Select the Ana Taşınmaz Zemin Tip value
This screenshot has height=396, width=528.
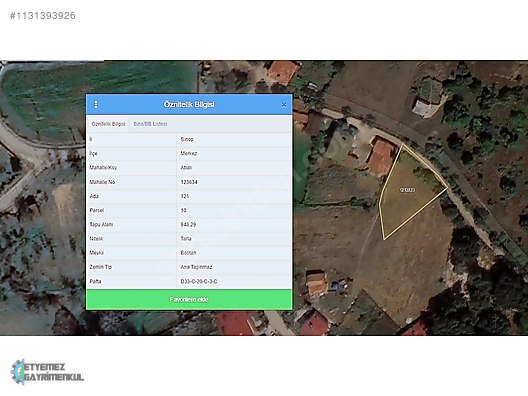tap(196, 267)
